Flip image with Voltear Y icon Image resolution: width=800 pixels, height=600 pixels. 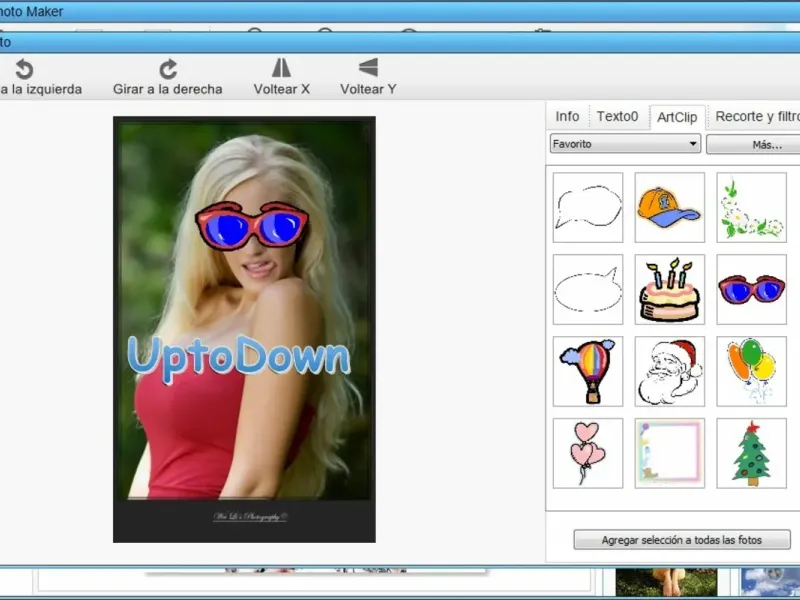pyautogui.click(x=368, y=68)
